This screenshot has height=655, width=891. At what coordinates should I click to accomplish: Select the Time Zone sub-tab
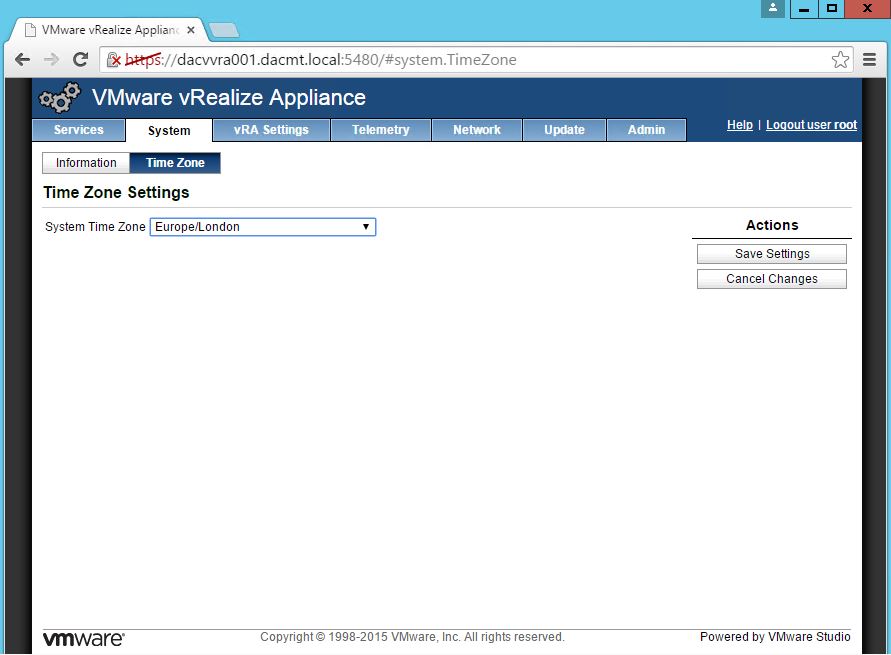pyautogui.click(x=175, y=163)
